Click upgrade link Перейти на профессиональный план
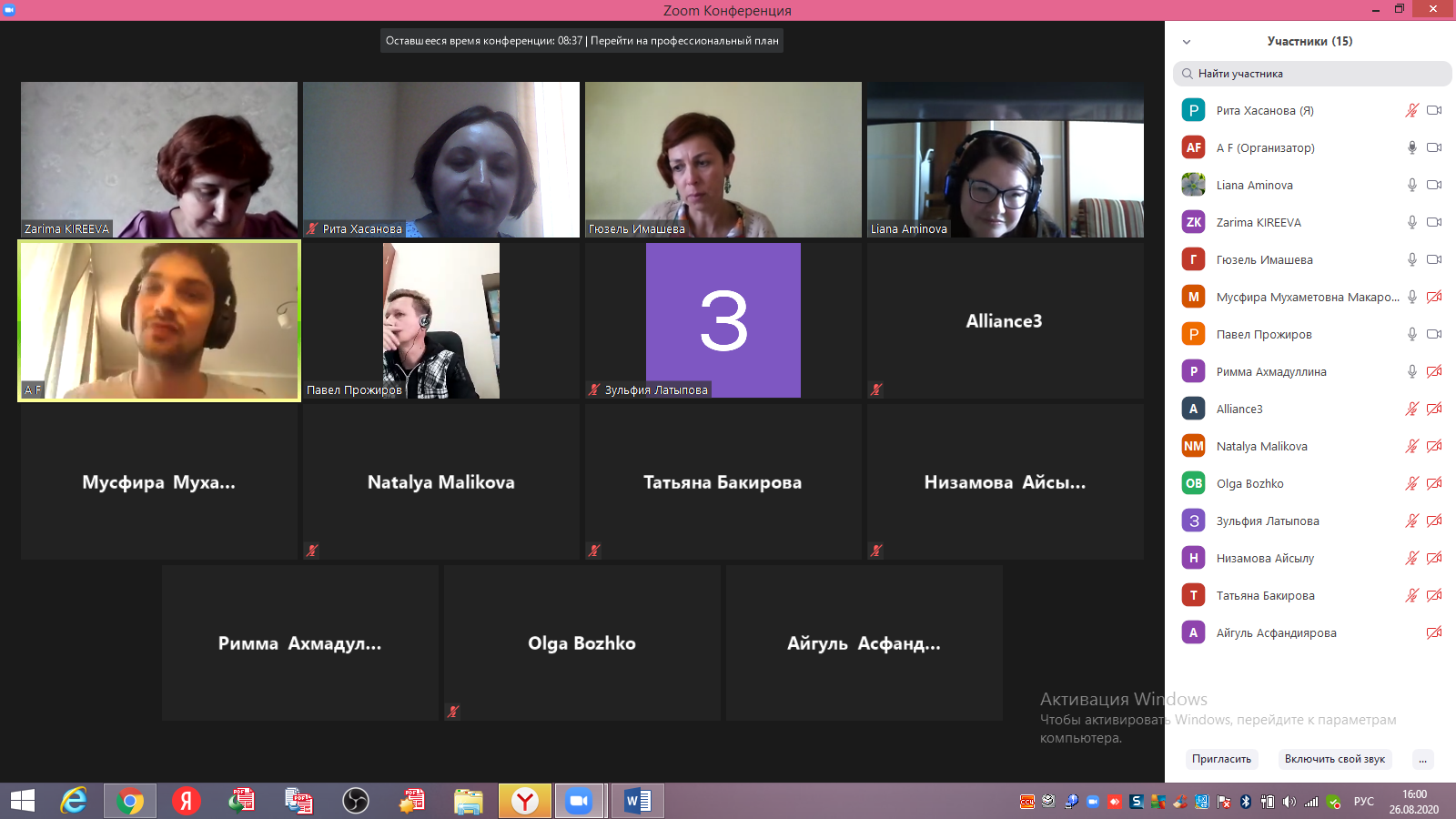Image resolution: width=1456 pixels, height=819 pixels. (x=684, y=41)
